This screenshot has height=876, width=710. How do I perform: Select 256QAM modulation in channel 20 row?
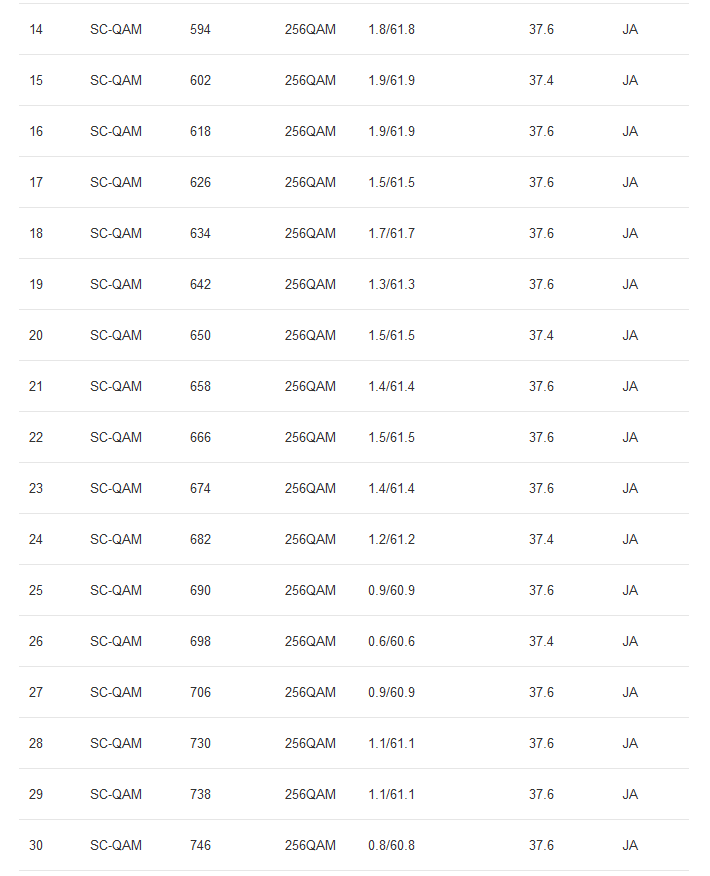tap(310, 336)
